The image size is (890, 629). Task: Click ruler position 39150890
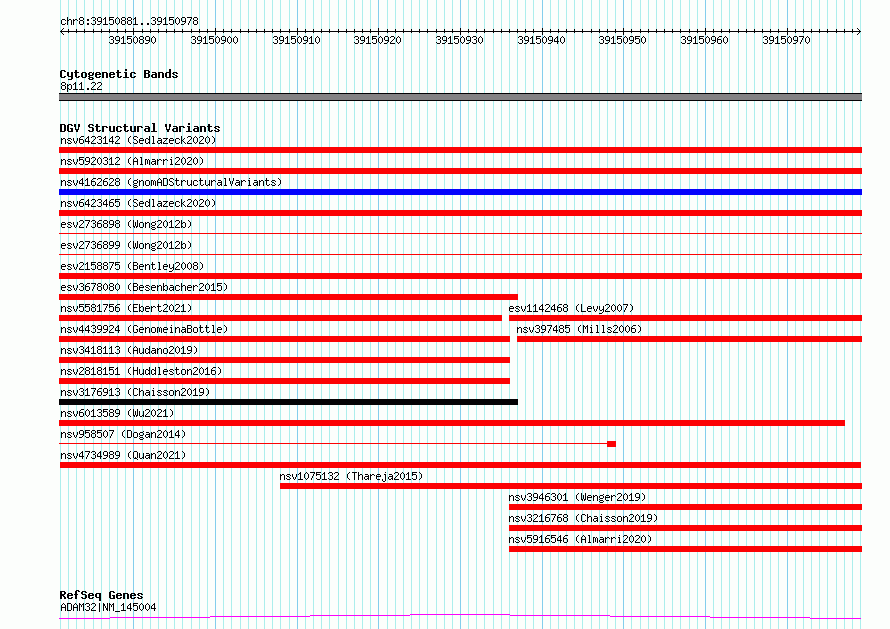[x=132, y=40]
